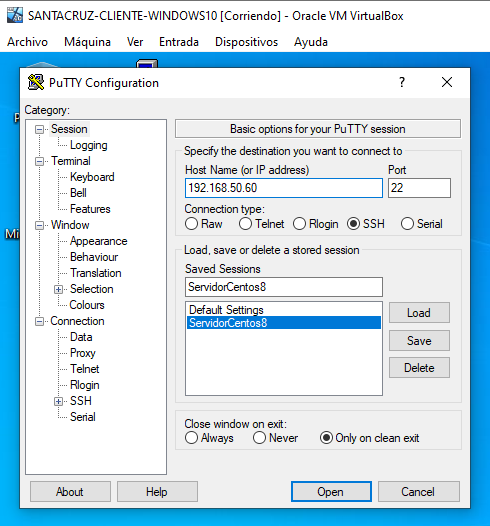
Task: Click the Host Name input field
Action: [x=284, y=188]
